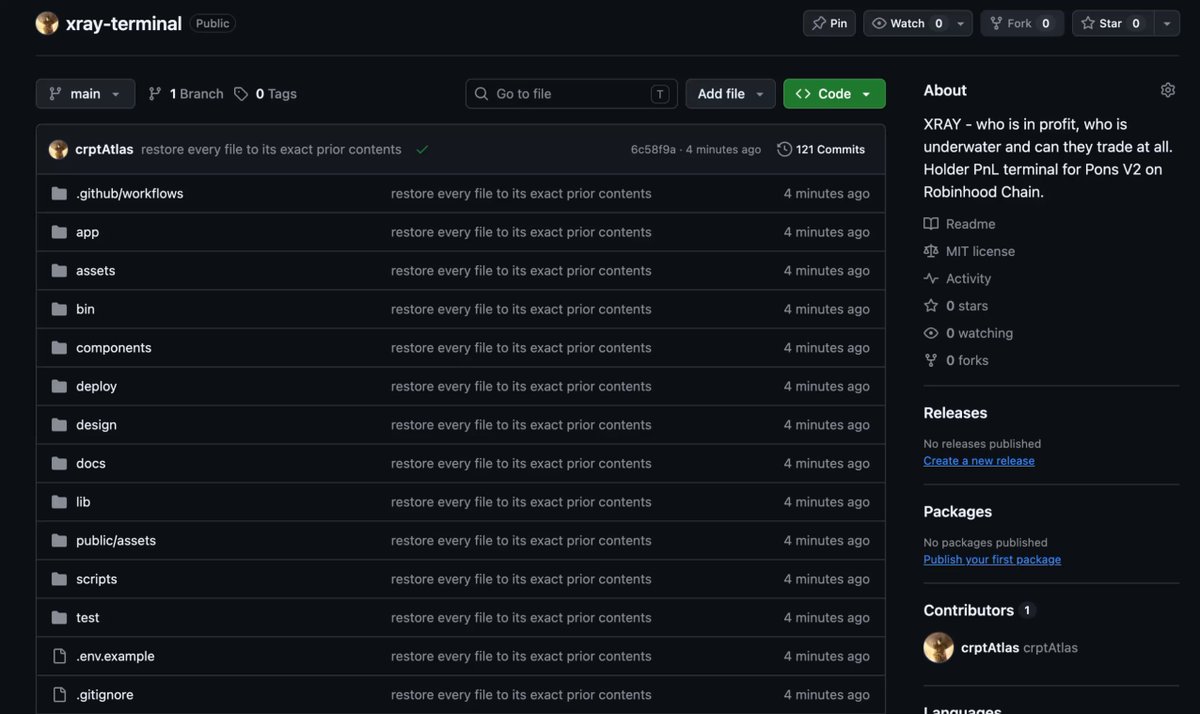Click the bin folder icon

coord(59,309)
